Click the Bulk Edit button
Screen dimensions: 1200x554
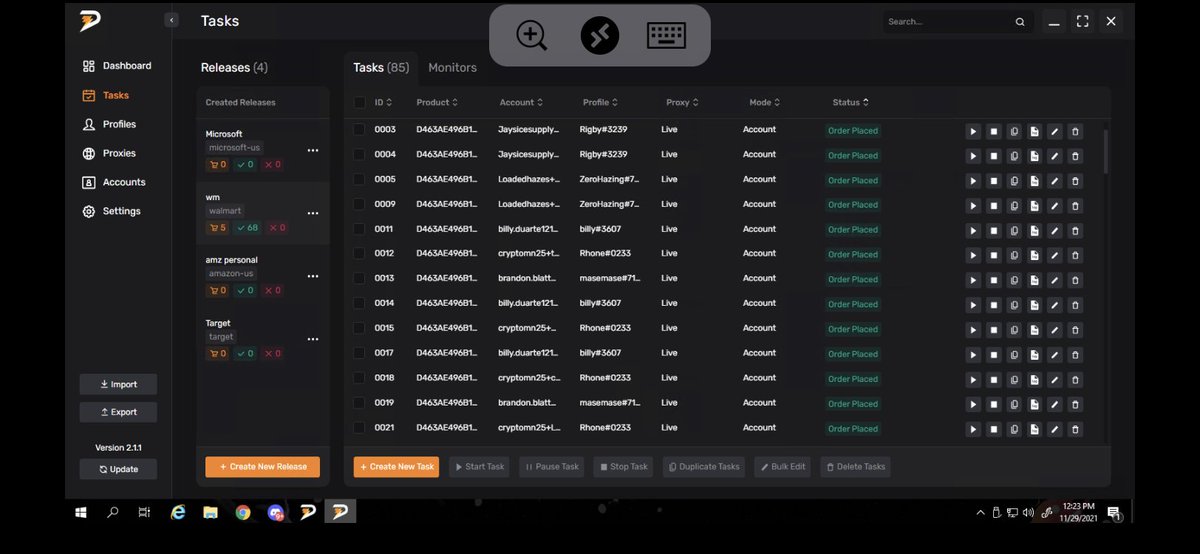(783, 467)
